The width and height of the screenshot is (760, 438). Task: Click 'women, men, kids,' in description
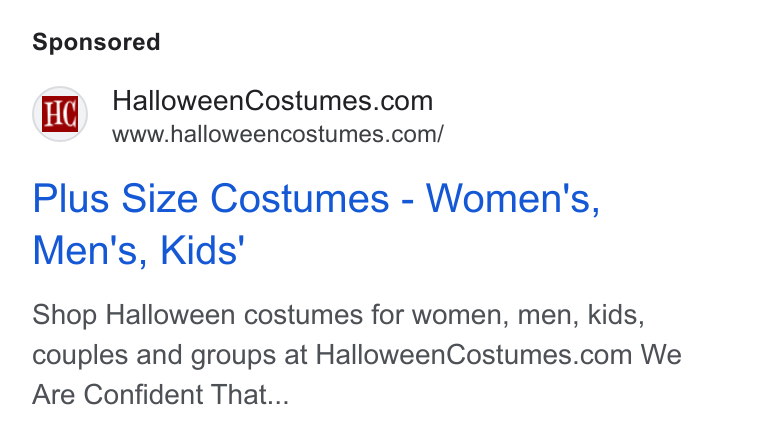point(528,315)
